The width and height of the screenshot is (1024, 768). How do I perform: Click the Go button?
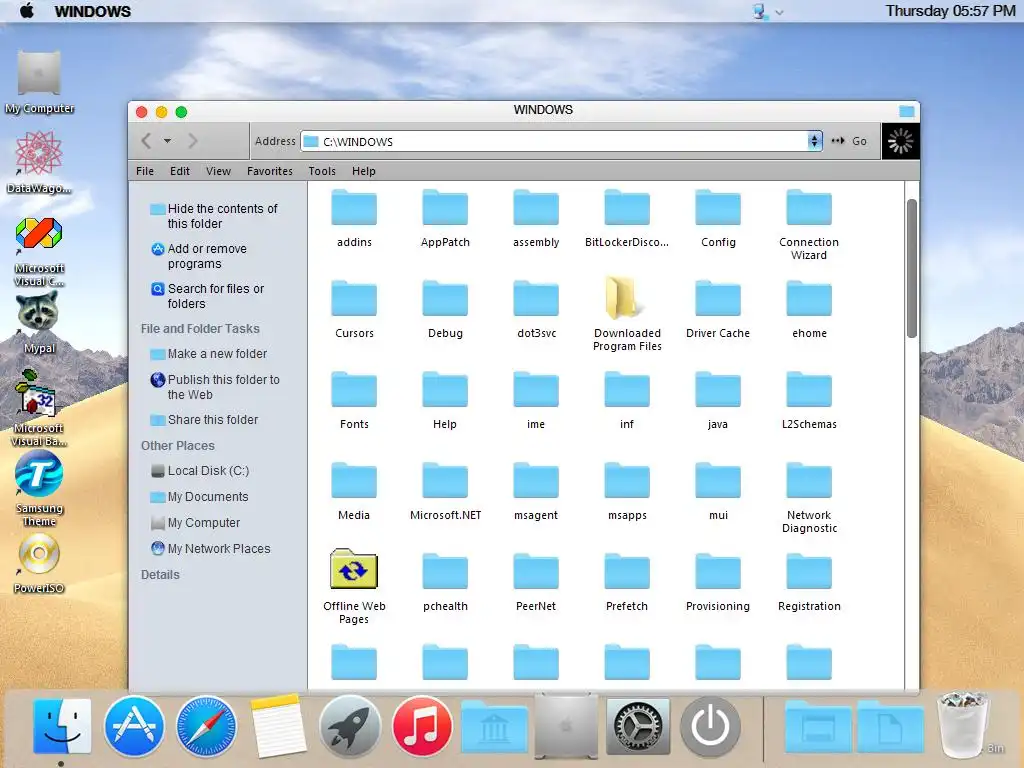(850, 141)
